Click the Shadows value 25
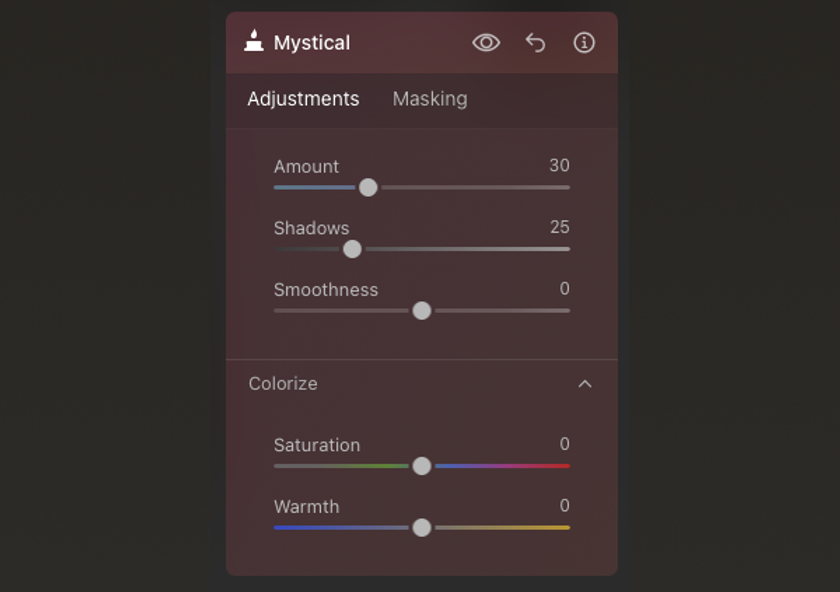840x592 pixels. [x=560, y=227]
